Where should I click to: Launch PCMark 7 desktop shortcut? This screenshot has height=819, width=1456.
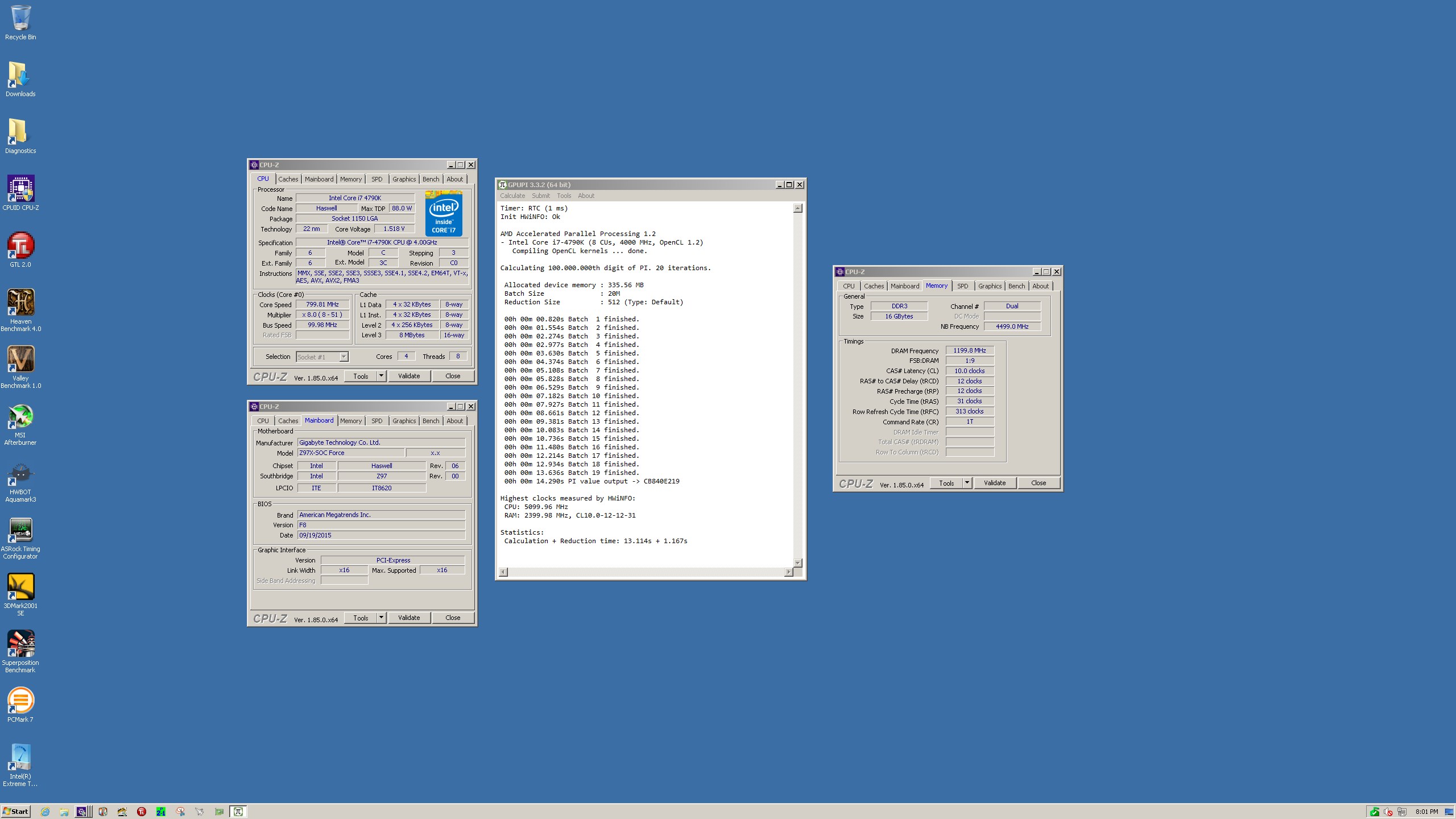pos(20,705)
